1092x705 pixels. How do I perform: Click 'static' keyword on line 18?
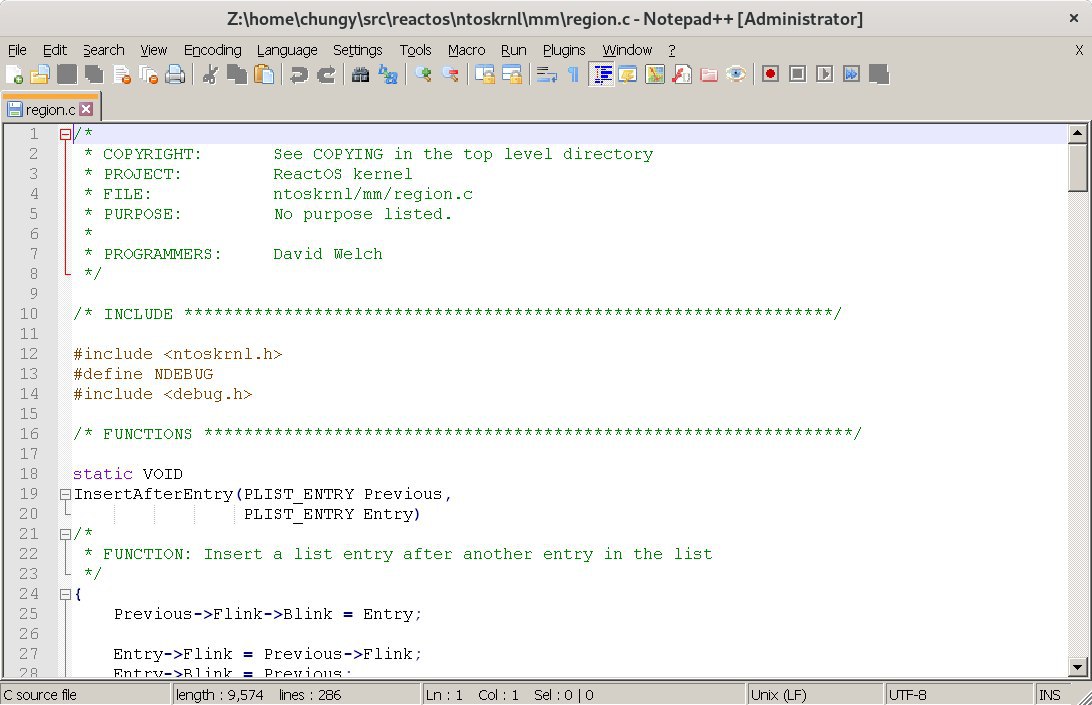click(102, 474)
